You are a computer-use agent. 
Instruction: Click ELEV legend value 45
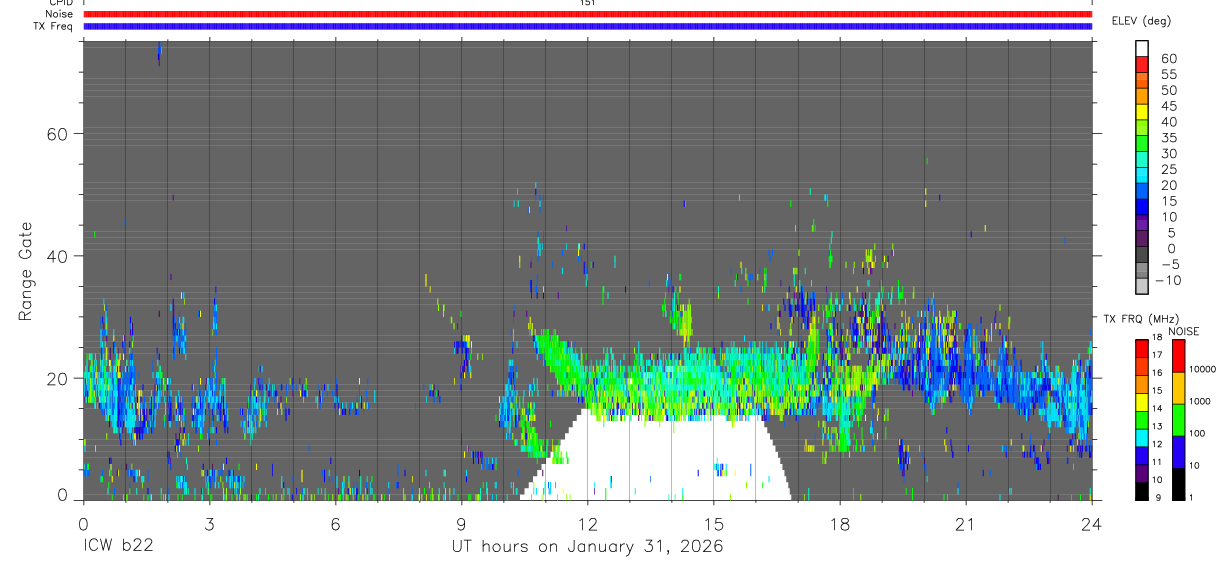[x=1169, y=106]
